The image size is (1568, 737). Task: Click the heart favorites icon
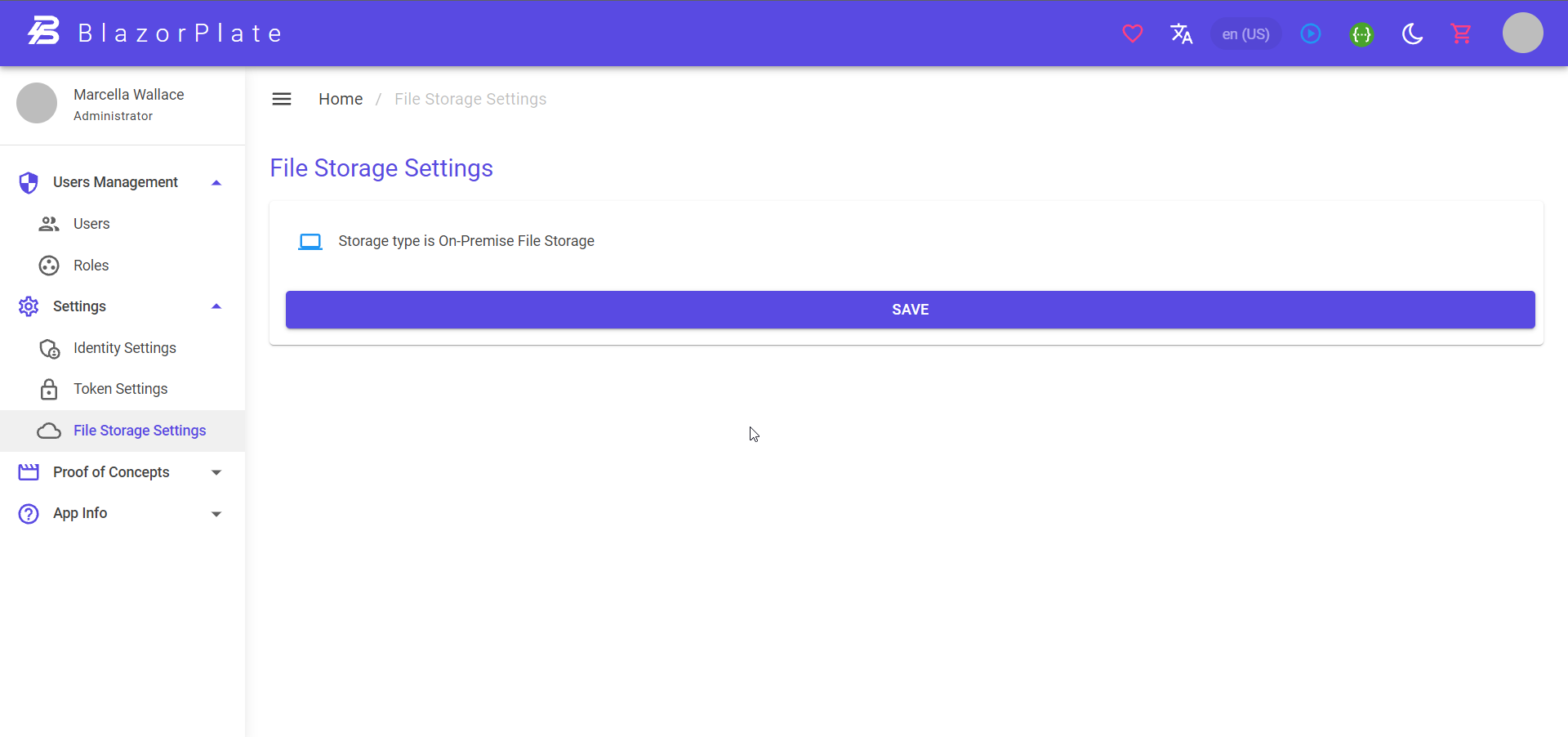pos(1133,33)
